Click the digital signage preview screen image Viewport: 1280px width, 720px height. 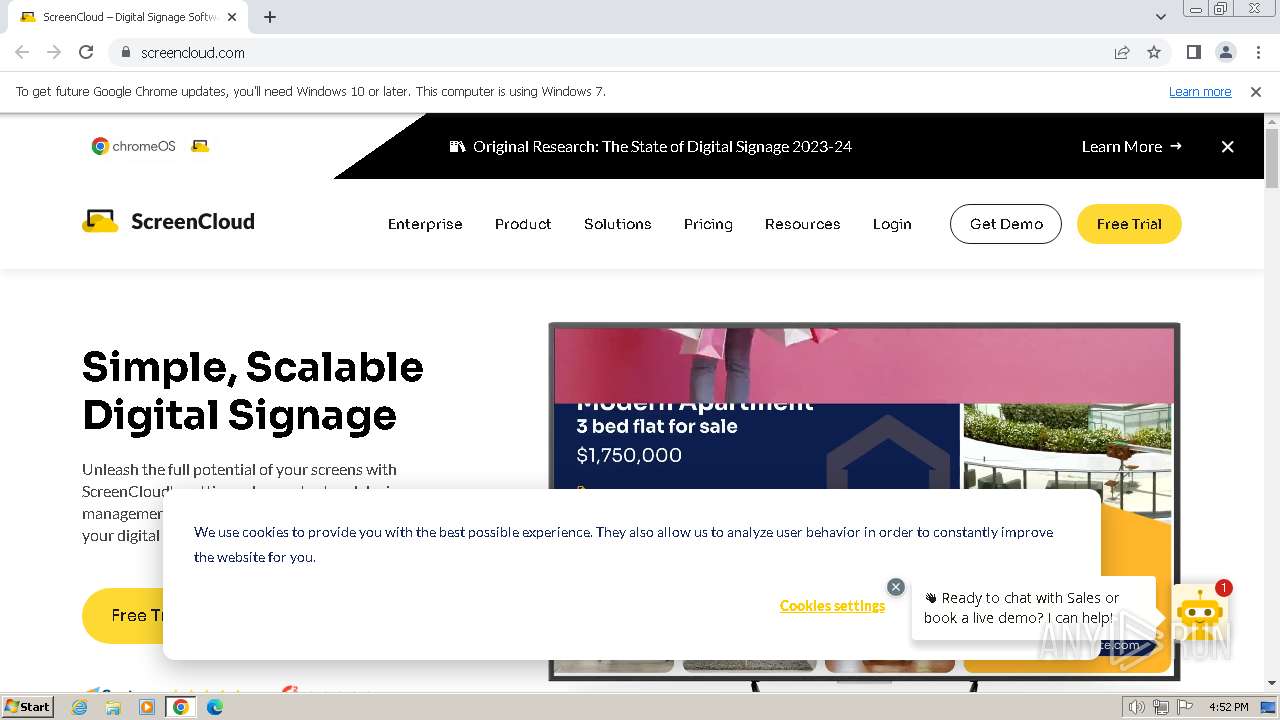click(x=864, y=500)
